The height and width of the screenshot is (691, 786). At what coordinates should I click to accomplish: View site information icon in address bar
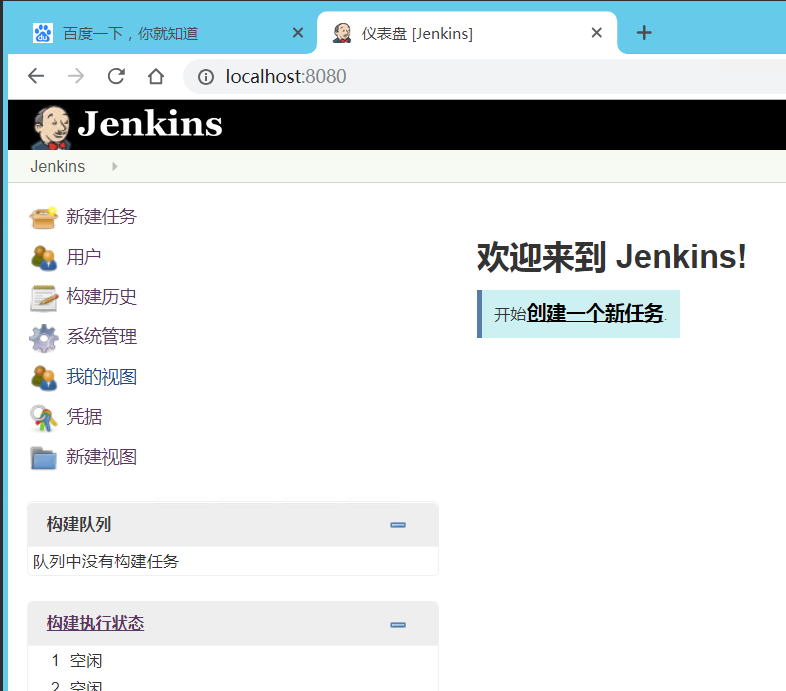click(x=206, y=77)
